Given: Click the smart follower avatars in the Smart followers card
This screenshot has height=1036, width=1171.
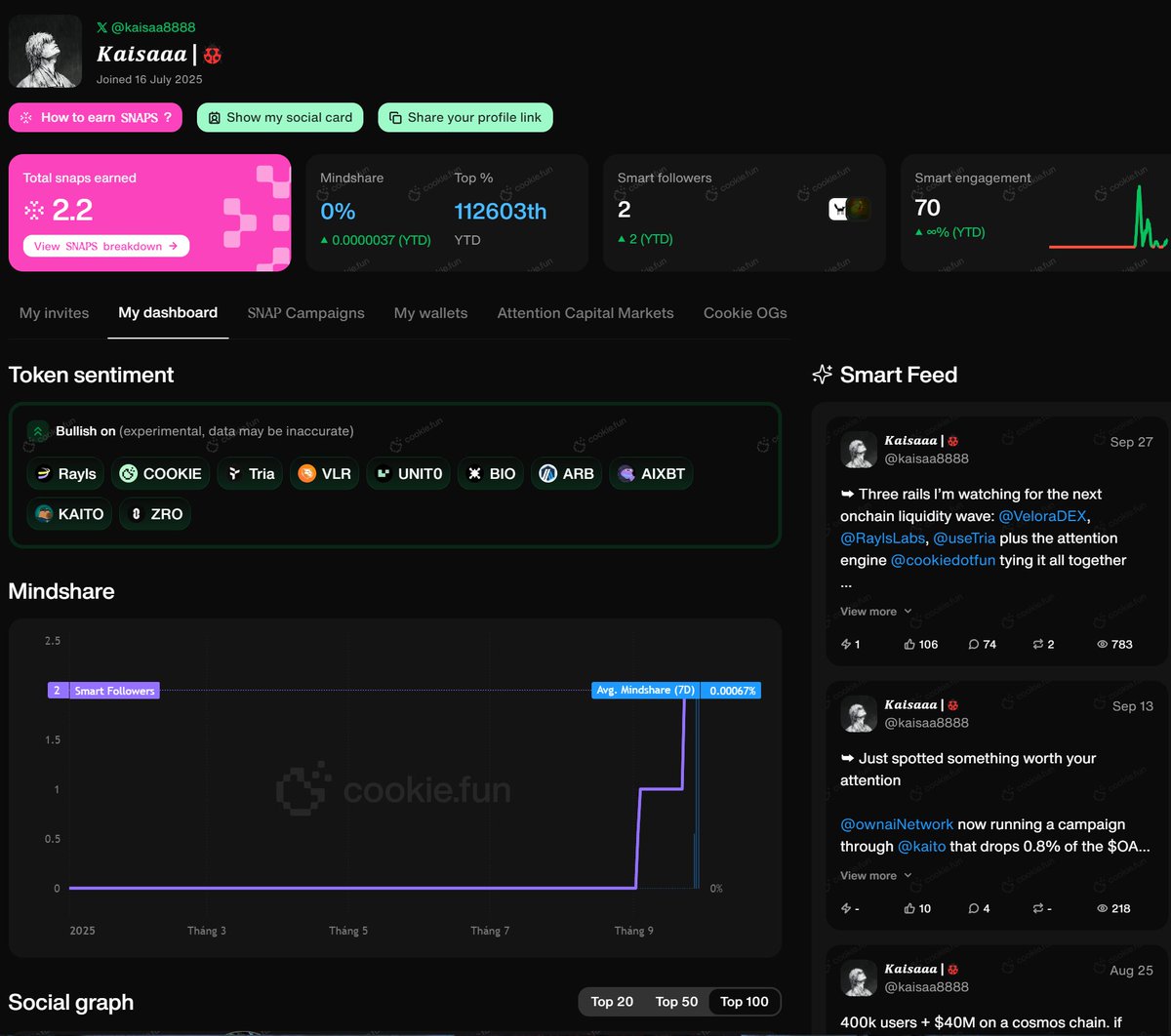Looking at the screenshot, I should click(849, 209).
